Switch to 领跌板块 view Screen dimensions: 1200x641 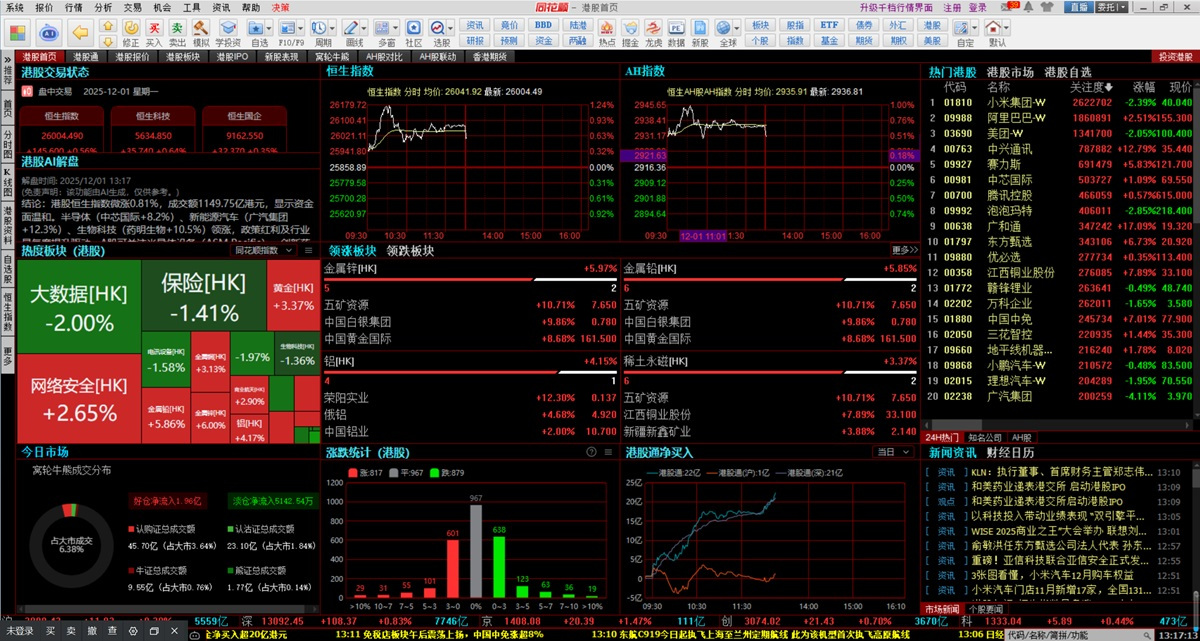pos(410,250)
